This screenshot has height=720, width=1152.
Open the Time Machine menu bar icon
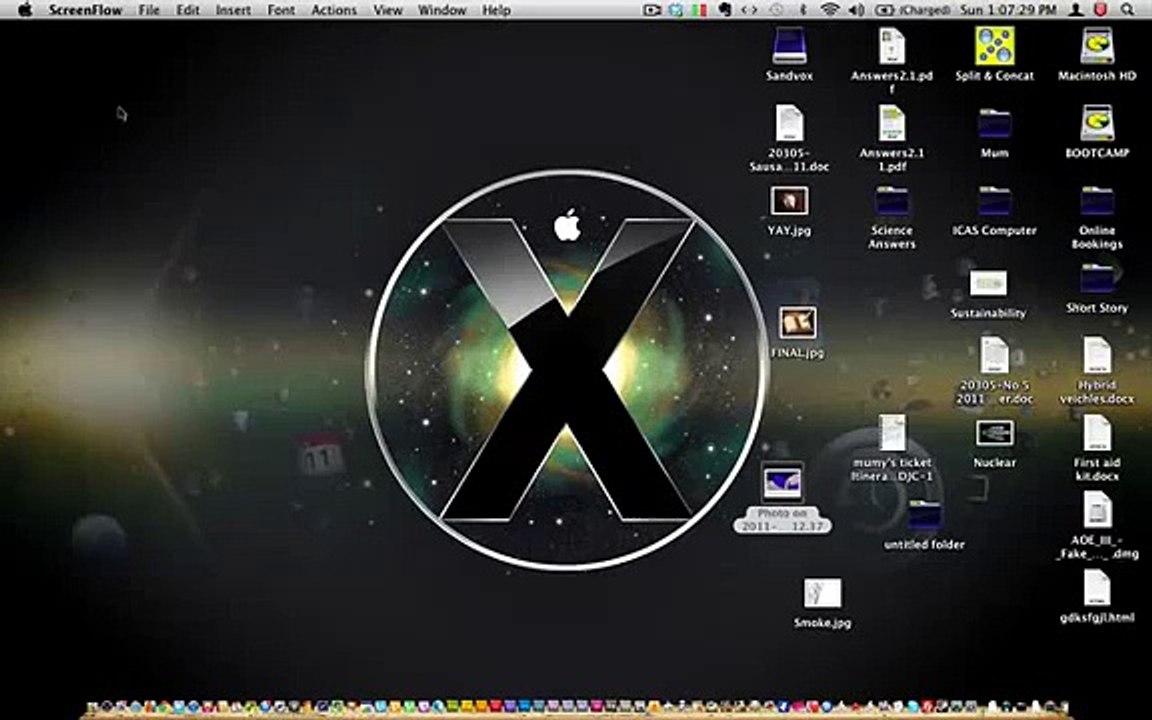pyautogui.click(x=777, y=10)
